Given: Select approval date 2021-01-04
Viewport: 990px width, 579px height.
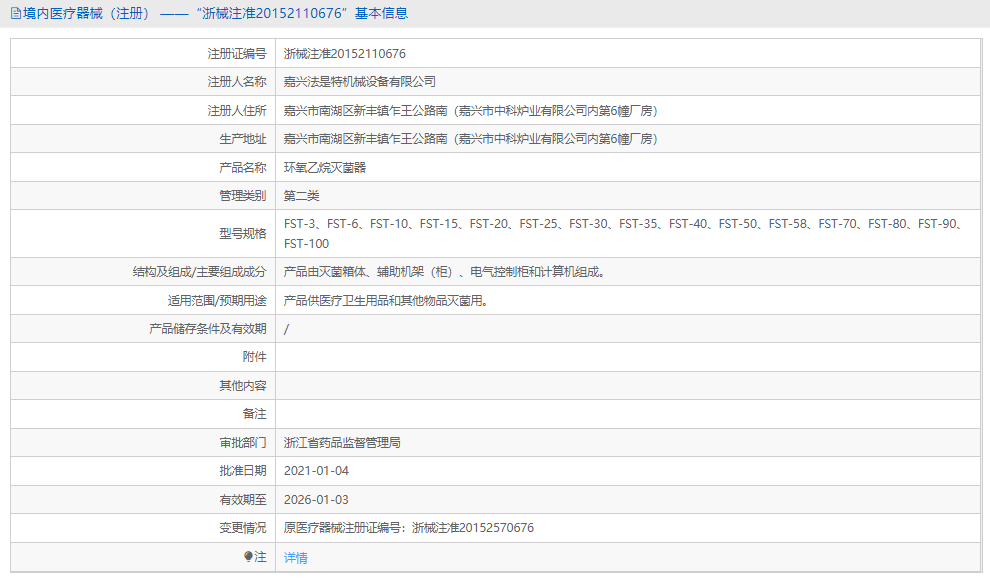Looking at the screenshot, I should click(x=316, y=471).
